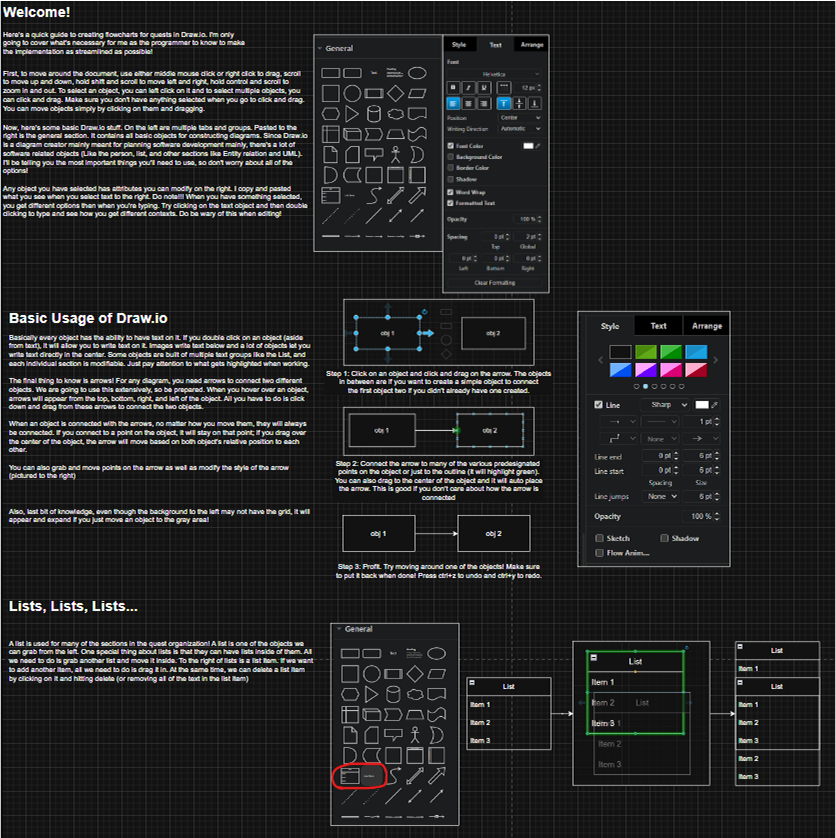Pick the diamond shape in the General palette beside the font panel
The image size is (836, 838).
(395, 93)
